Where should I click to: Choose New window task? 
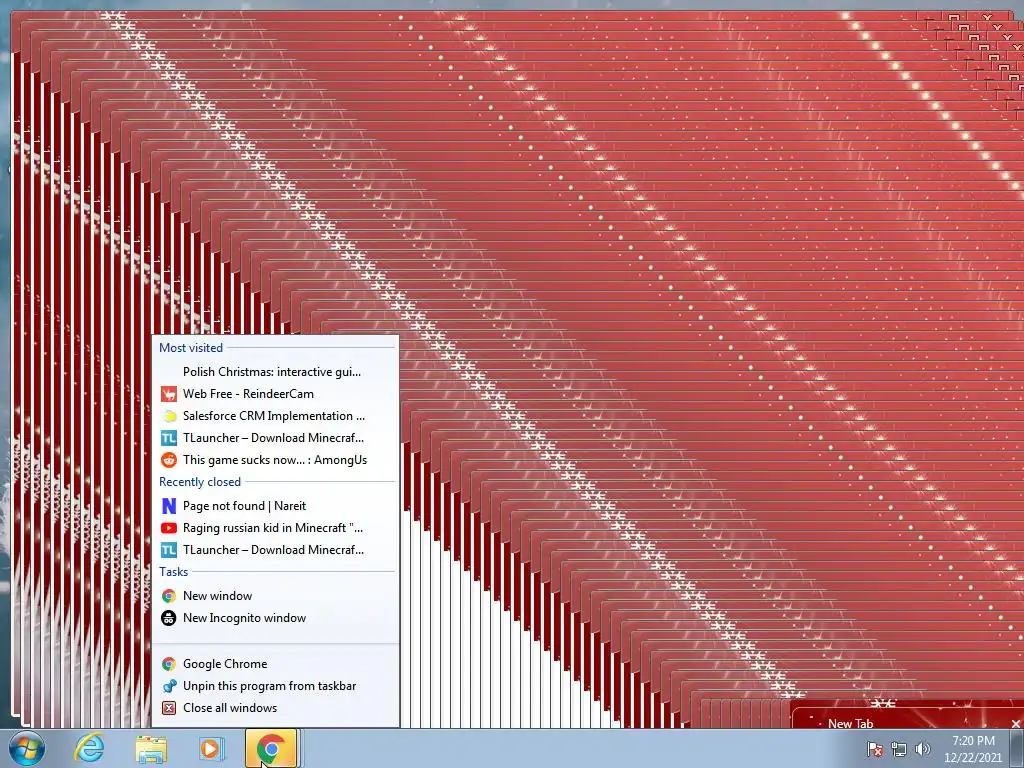(x=275, y=596)
